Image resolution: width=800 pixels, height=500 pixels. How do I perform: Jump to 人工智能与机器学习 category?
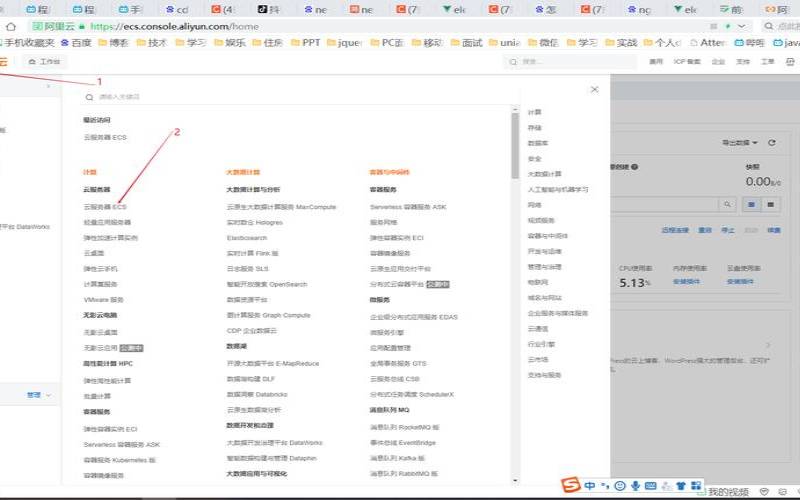(x=558, y=189)
